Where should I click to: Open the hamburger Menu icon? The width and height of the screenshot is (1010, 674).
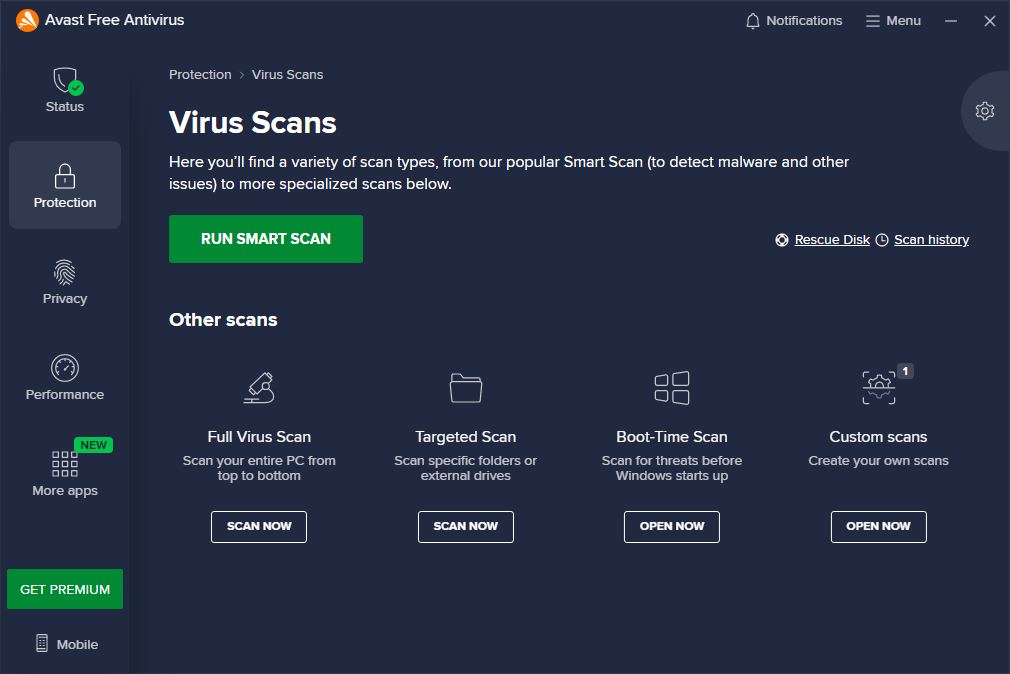click(x=873, y=21)
